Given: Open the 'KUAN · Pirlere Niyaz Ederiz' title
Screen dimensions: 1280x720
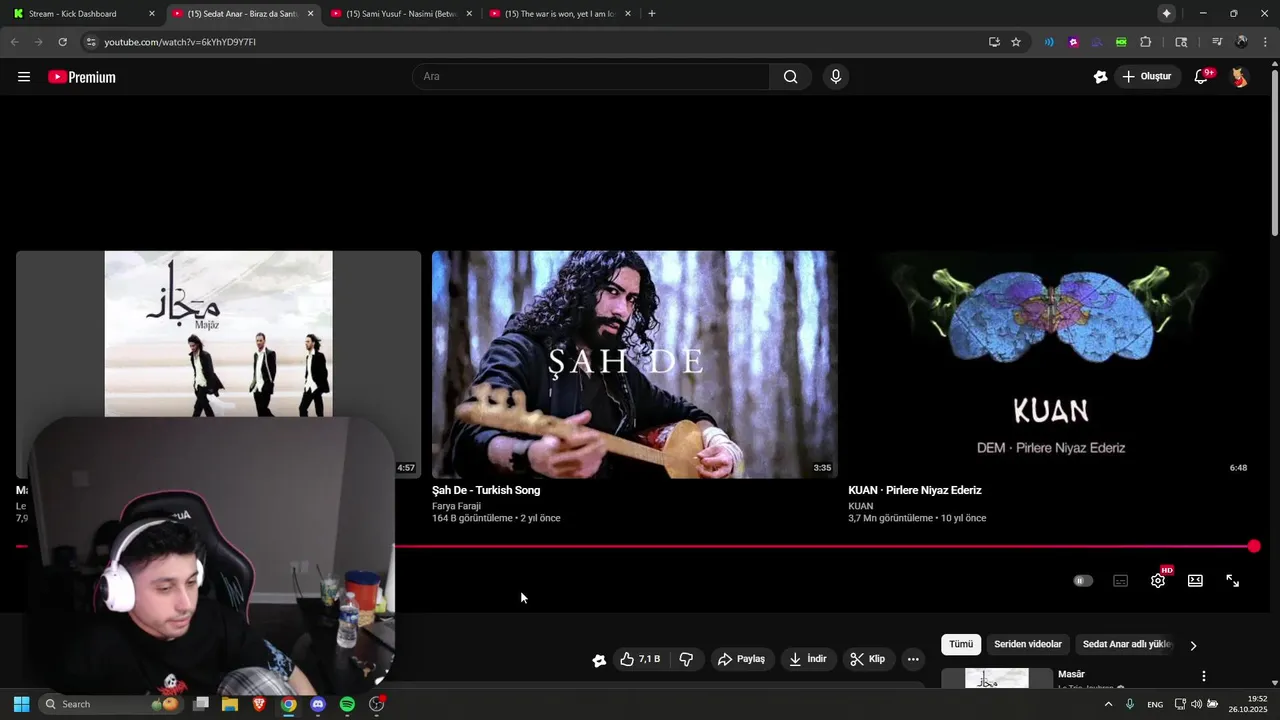Looking at the screenshot, I should click(915, 490).
